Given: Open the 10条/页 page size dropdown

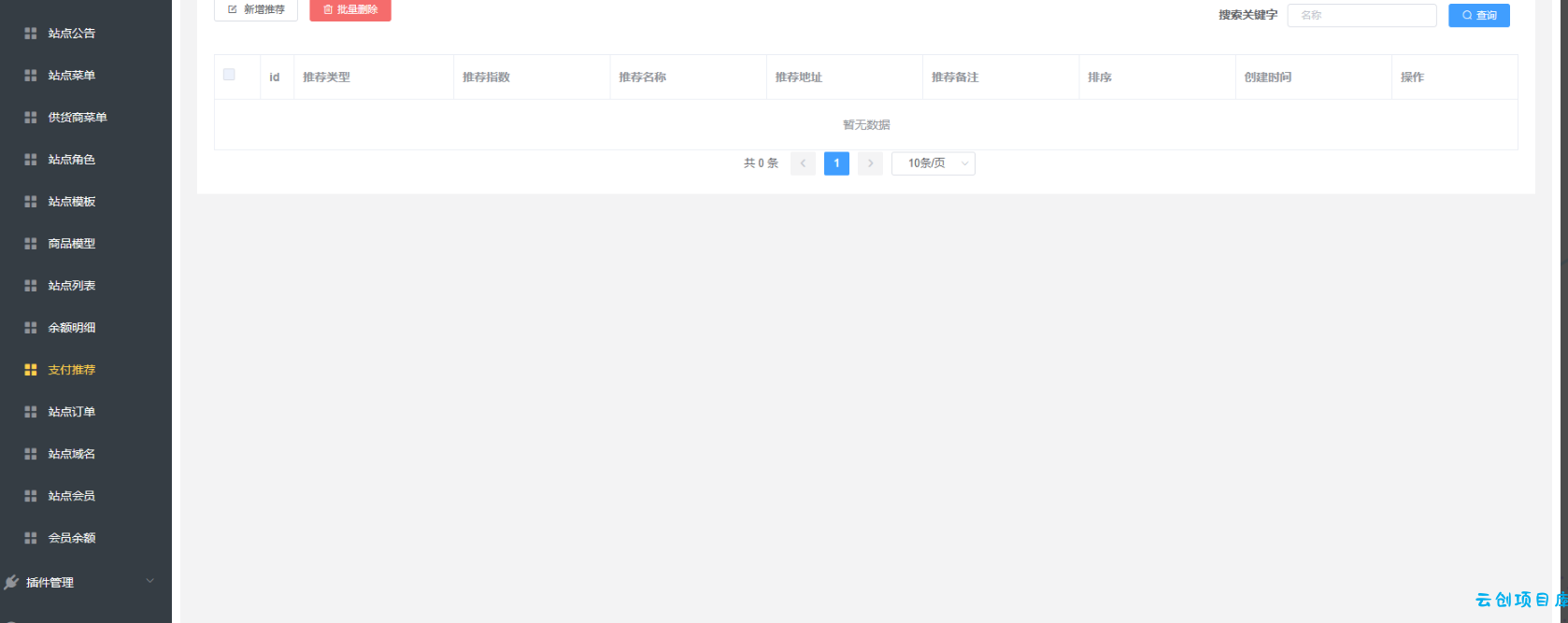Looking at the screenshot, I should [x=934, y=163].
